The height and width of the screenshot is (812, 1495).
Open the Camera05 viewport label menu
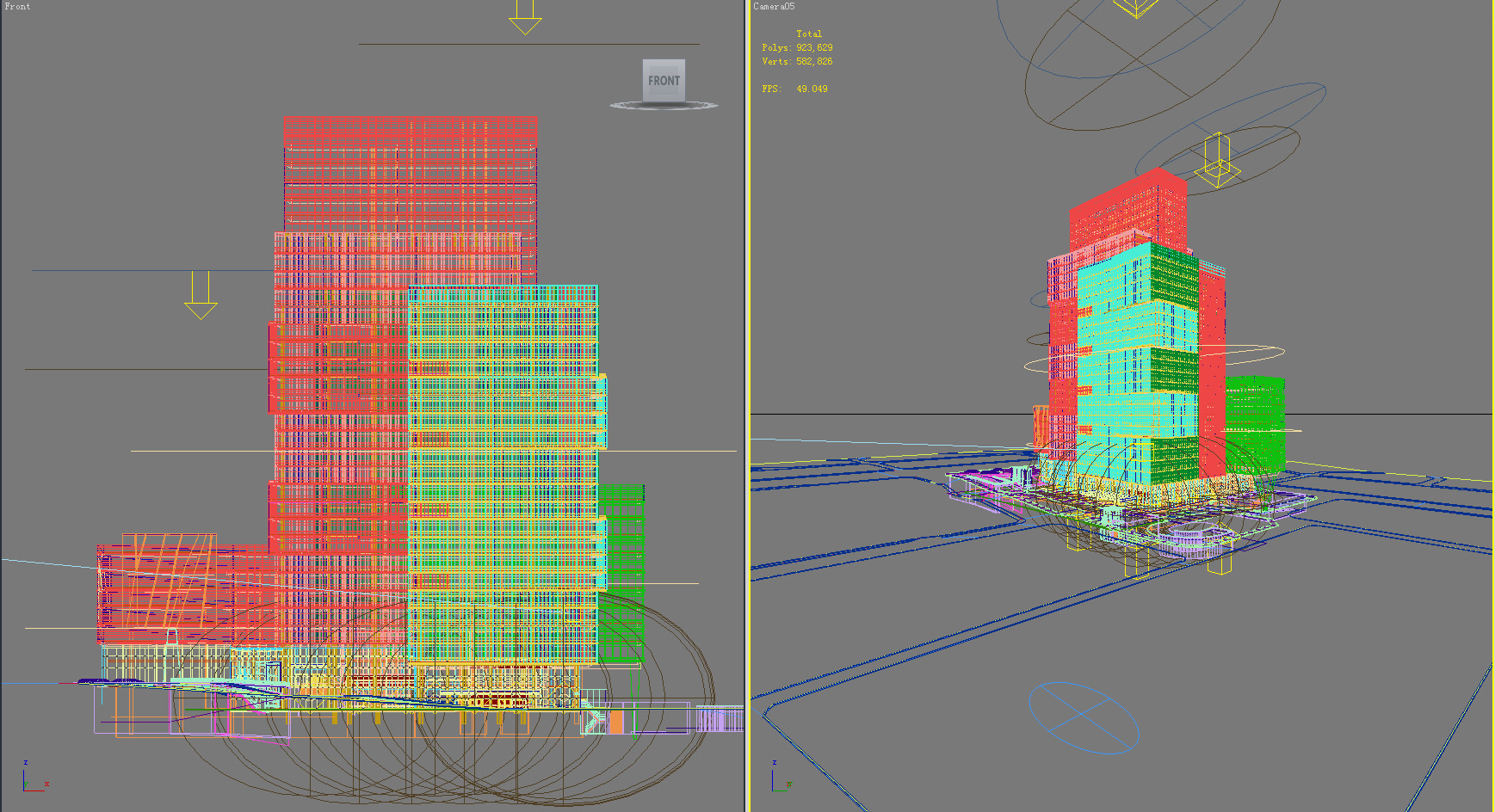click(x=774, y=6)
